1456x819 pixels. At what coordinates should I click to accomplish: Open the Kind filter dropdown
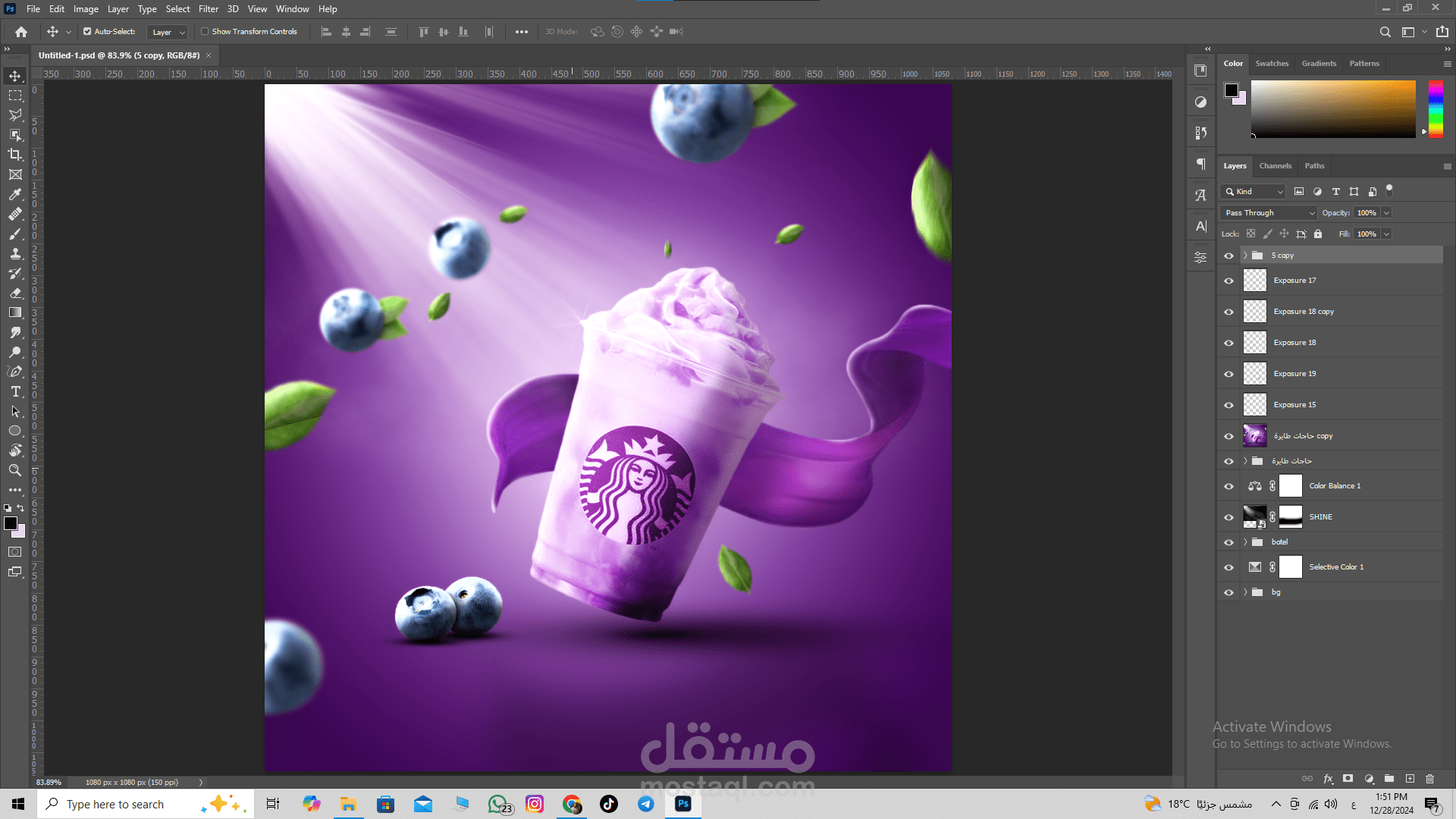(1253, 192)
